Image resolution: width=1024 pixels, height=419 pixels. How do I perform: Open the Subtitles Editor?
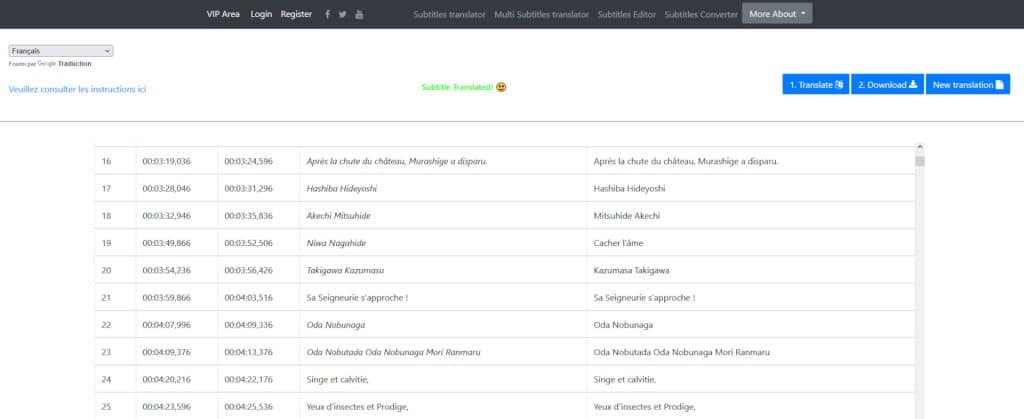tap(627, 14)
